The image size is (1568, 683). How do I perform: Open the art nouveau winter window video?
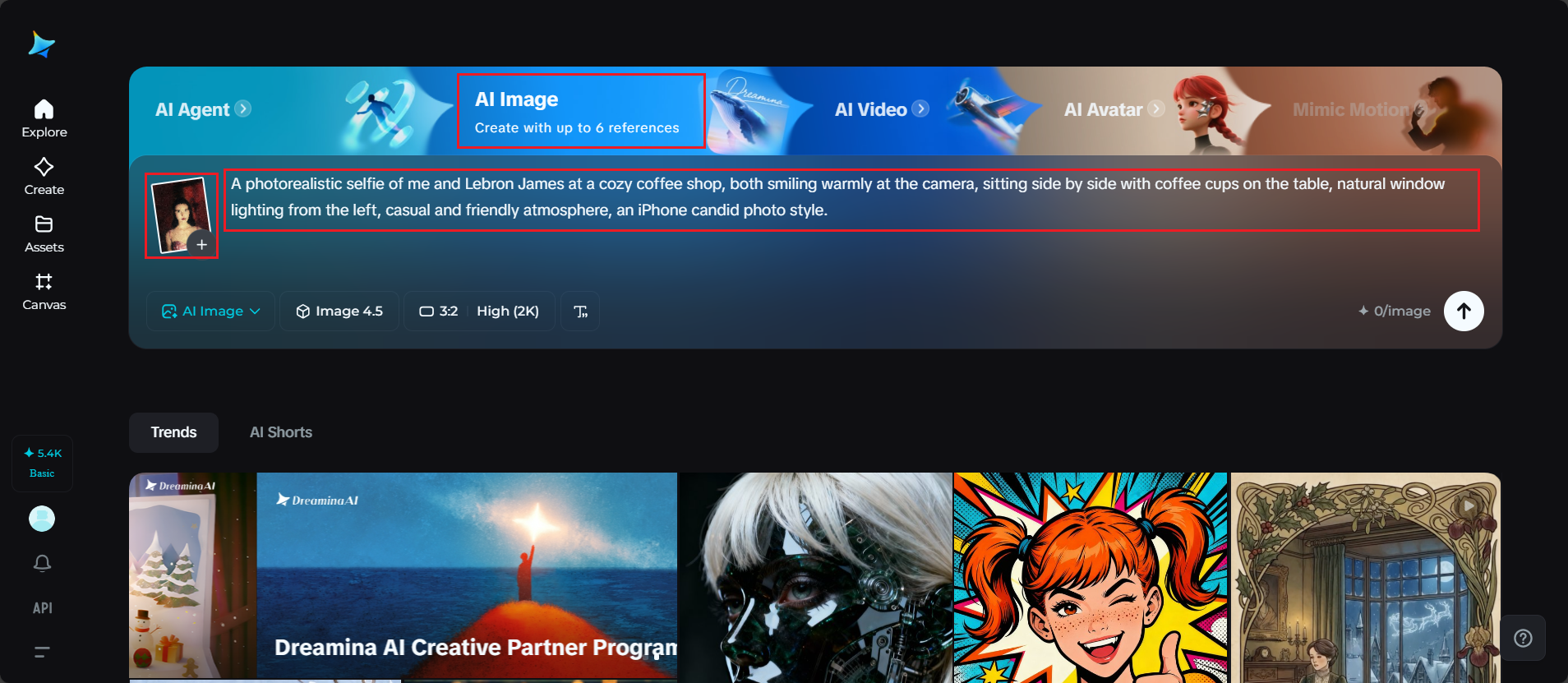pyautogui.click(x=1366, y=578)
